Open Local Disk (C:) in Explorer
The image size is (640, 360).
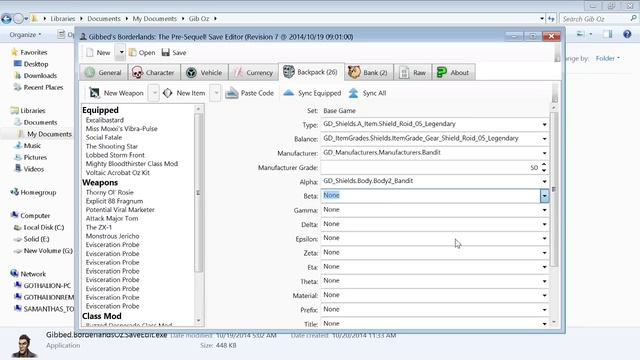click(x=44, y=227)
